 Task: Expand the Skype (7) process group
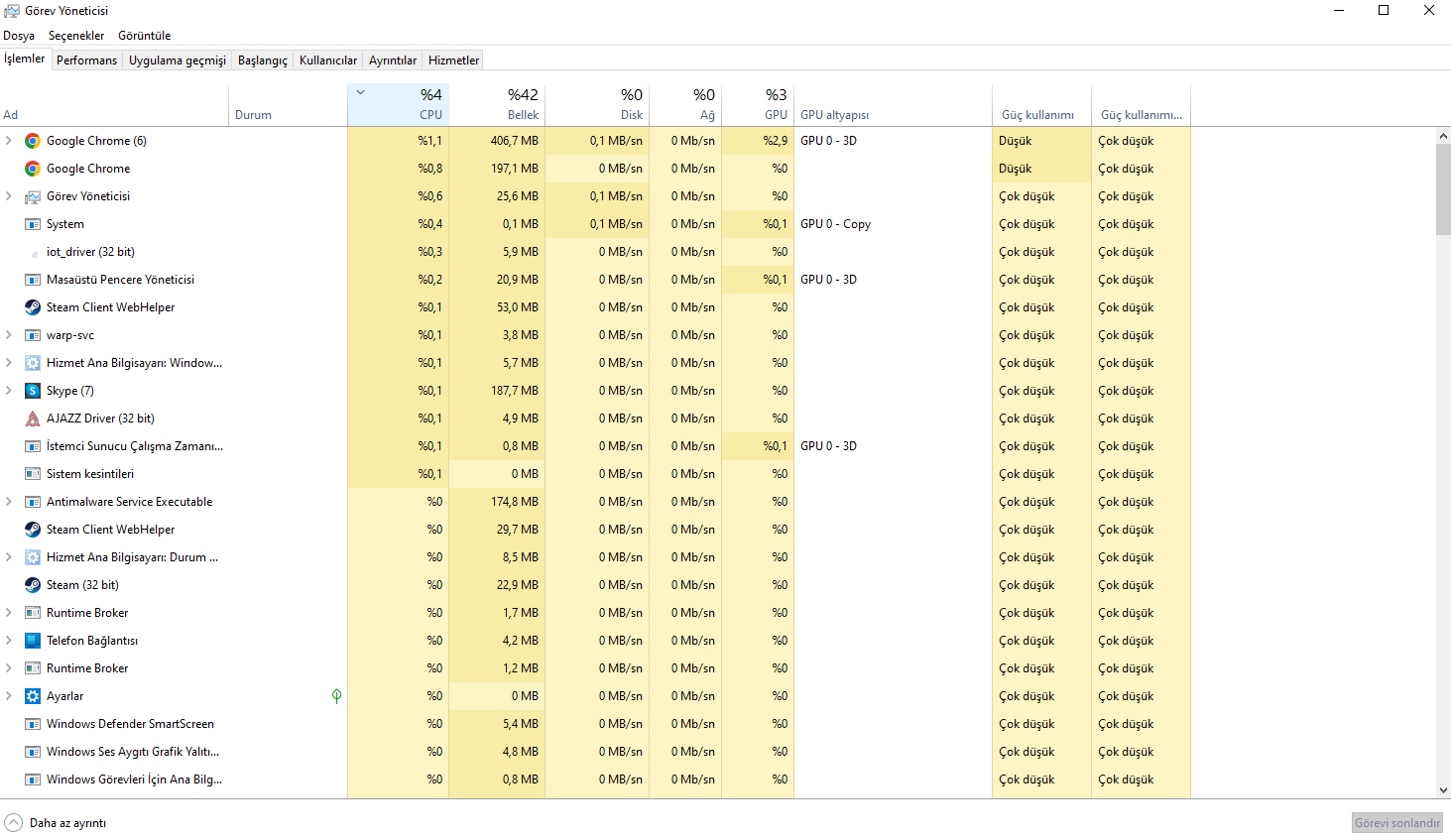9,391
